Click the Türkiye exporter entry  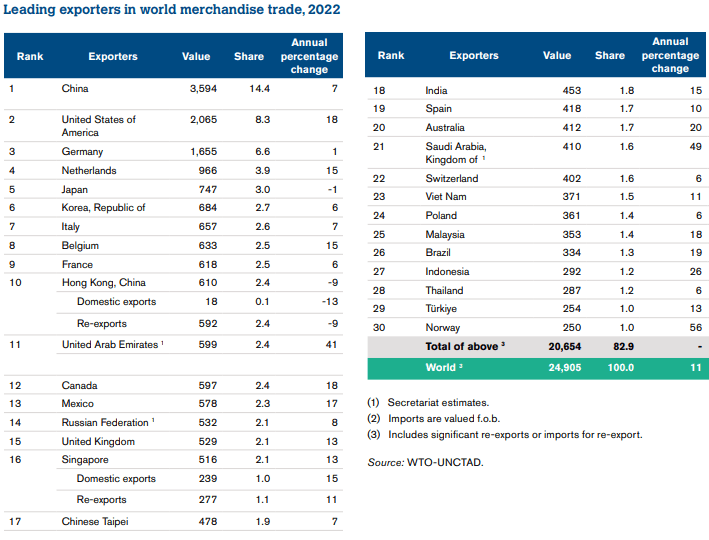point(443,309)
